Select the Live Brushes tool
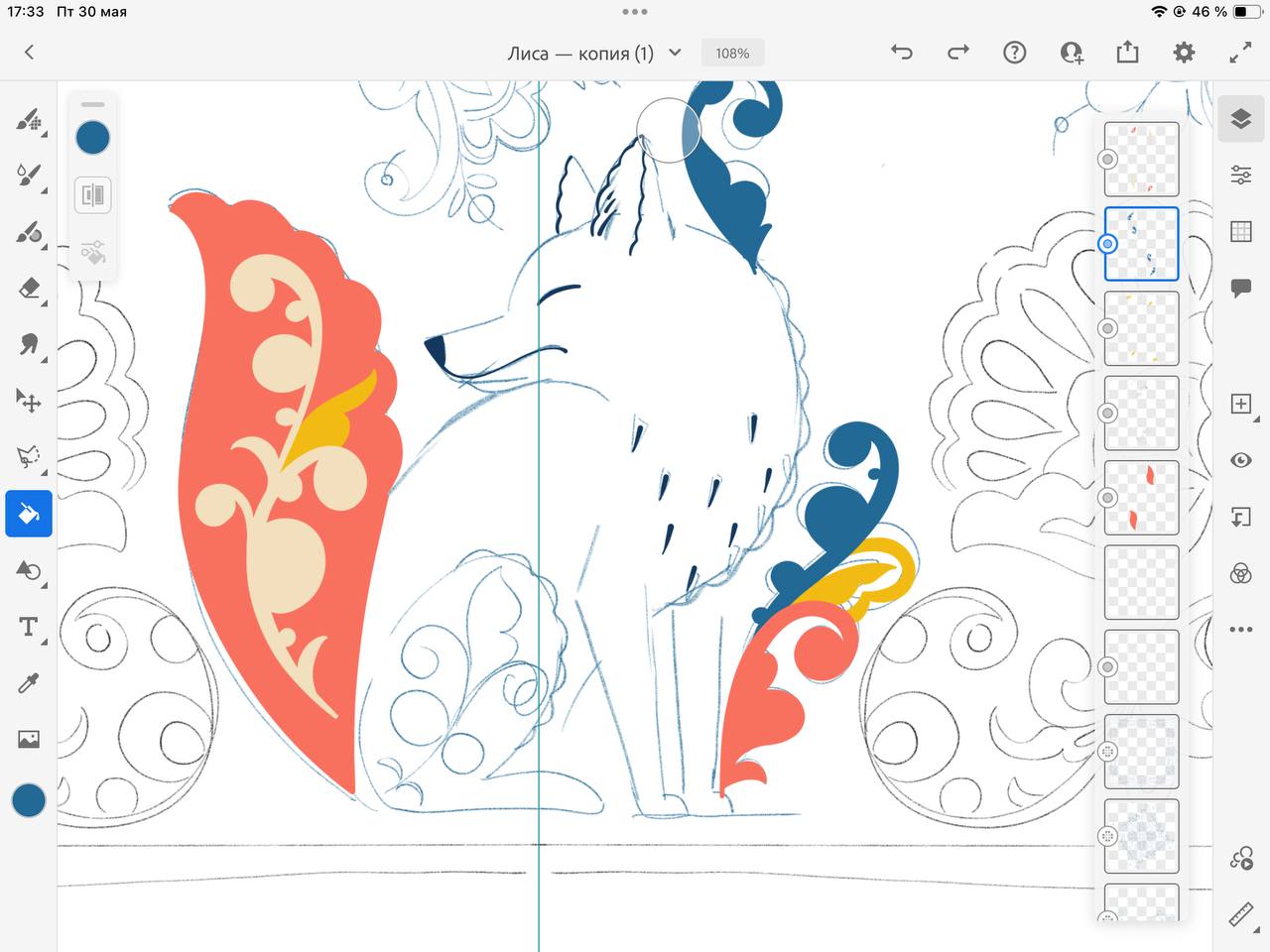The width and height of the screenshot is (1270, 952). (29, 177)
